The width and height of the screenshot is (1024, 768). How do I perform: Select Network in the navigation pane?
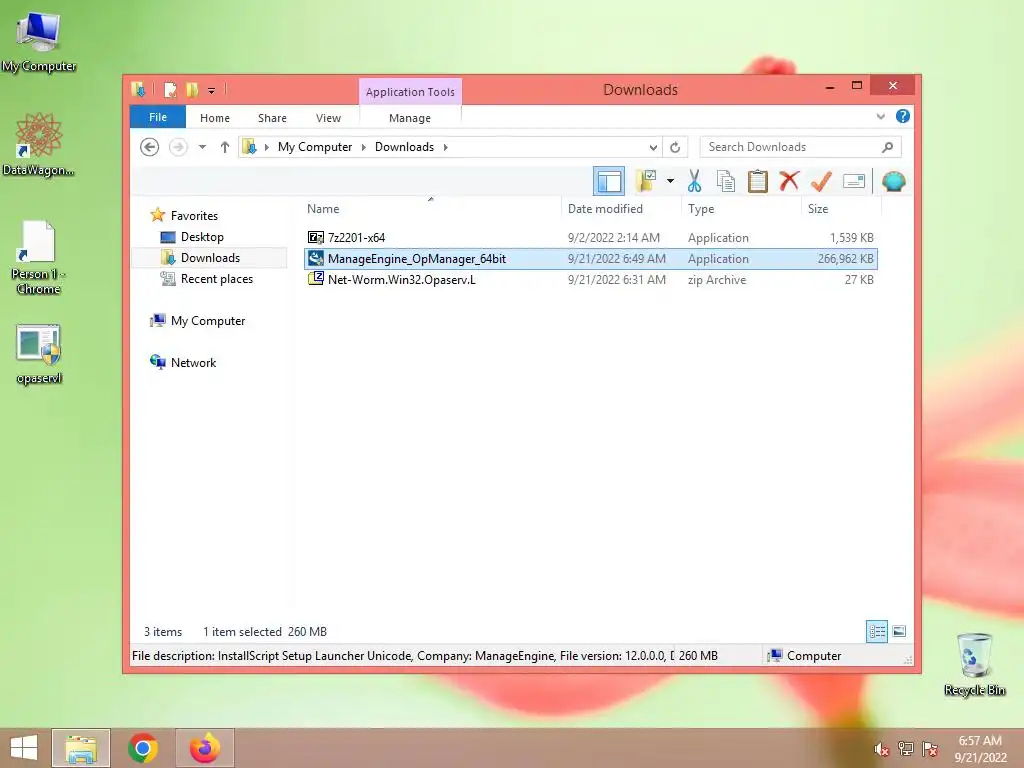coord(193,362)
